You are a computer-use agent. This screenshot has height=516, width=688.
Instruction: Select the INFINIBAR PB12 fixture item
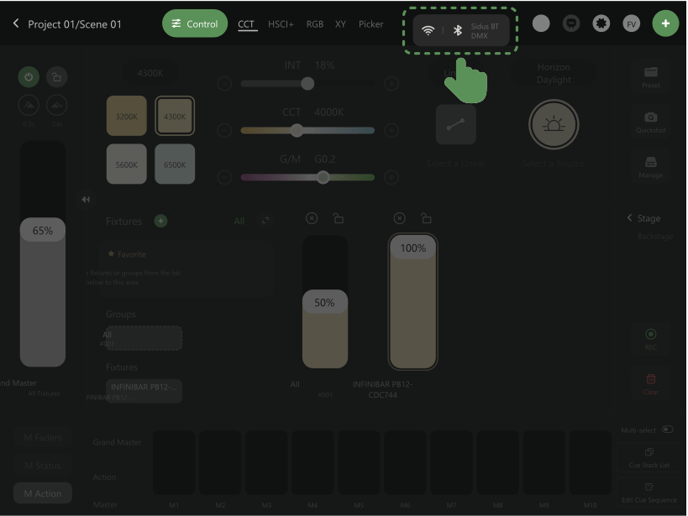(x=143, y=391)
